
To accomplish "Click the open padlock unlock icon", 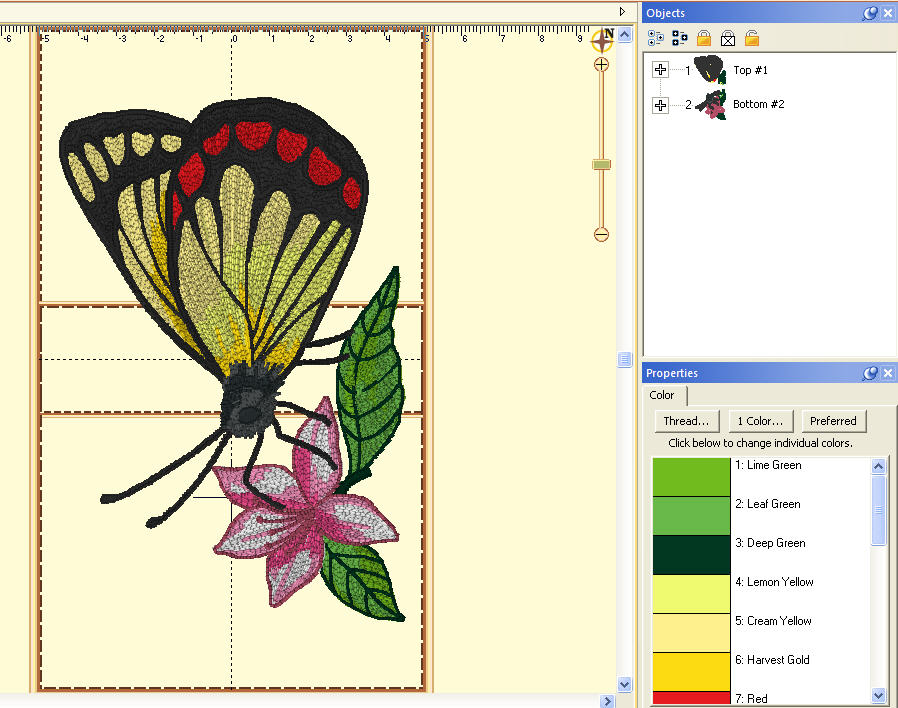I will 752,38.
